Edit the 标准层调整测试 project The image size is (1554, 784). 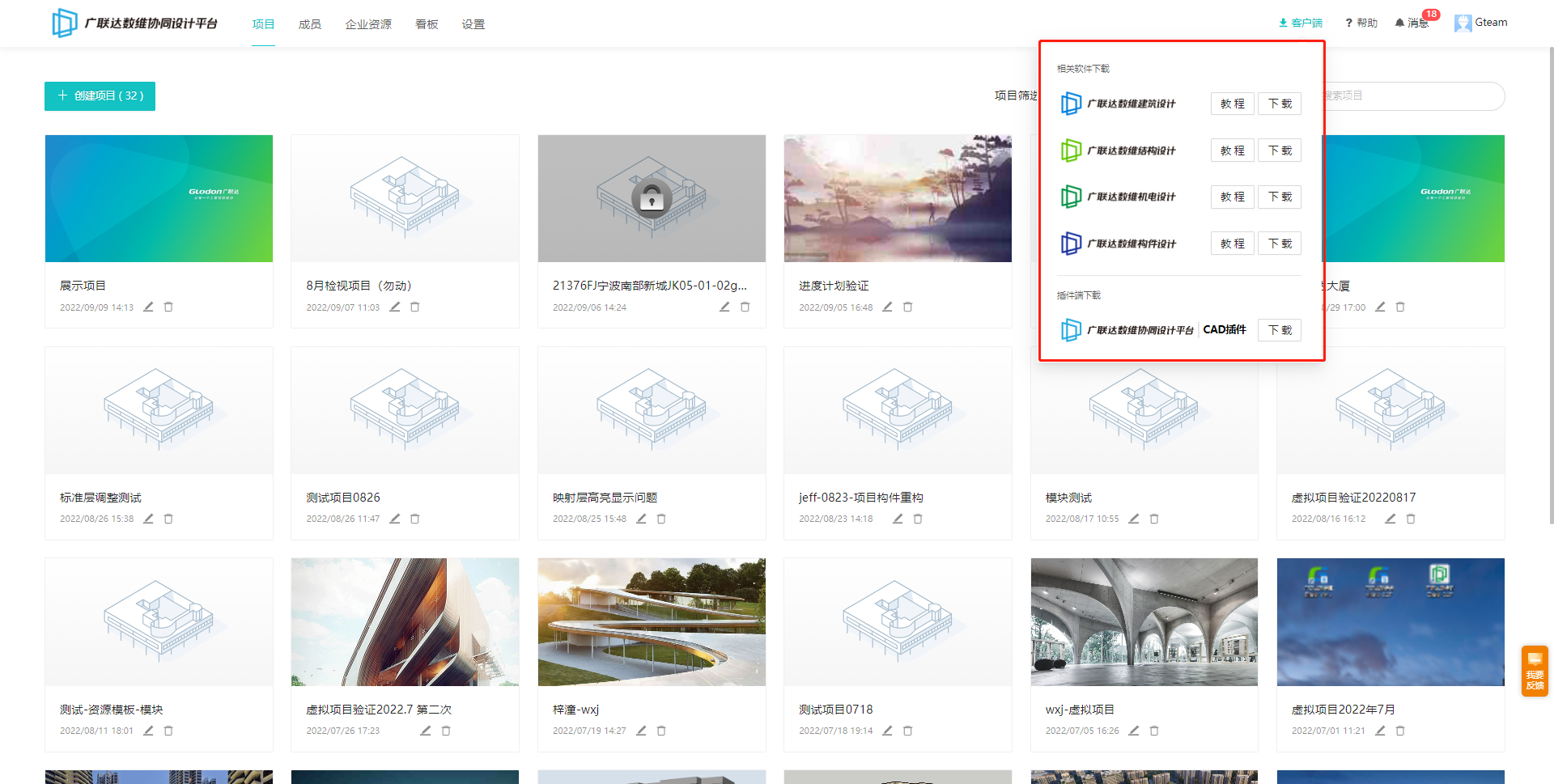(148, 519)
